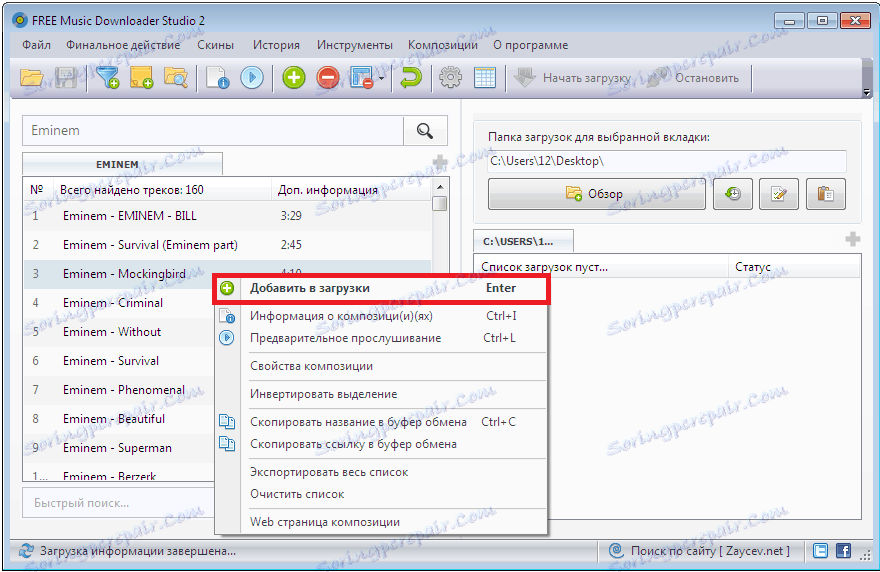Open the Финальное действие menu
Image resolution: width=880 pixels, height=572 pixels.
(123, 45)
